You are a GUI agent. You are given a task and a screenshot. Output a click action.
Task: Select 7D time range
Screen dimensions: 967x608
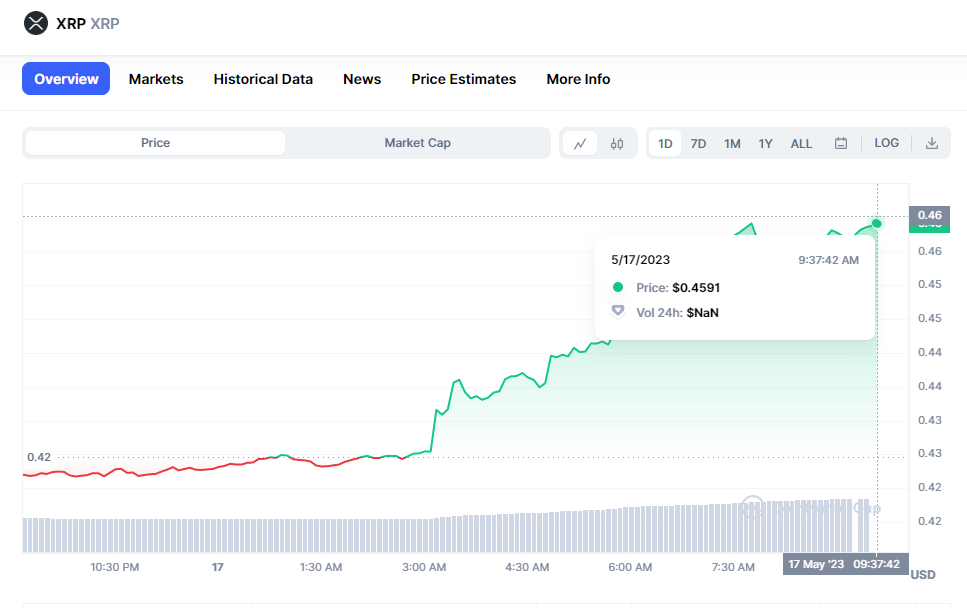click(x=698, y=144)
